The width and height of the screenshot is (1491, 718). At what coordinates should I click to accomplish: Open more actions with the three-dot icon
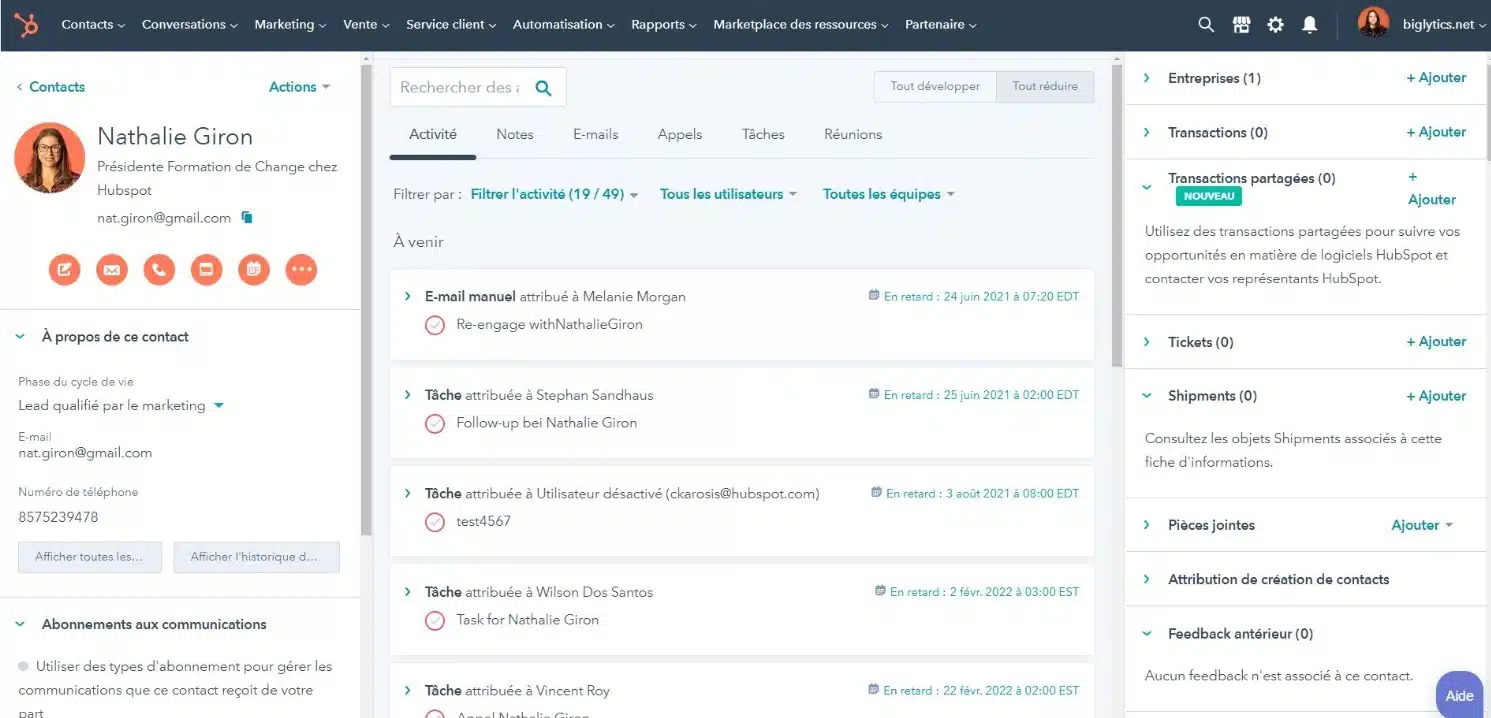coord(301,269)
